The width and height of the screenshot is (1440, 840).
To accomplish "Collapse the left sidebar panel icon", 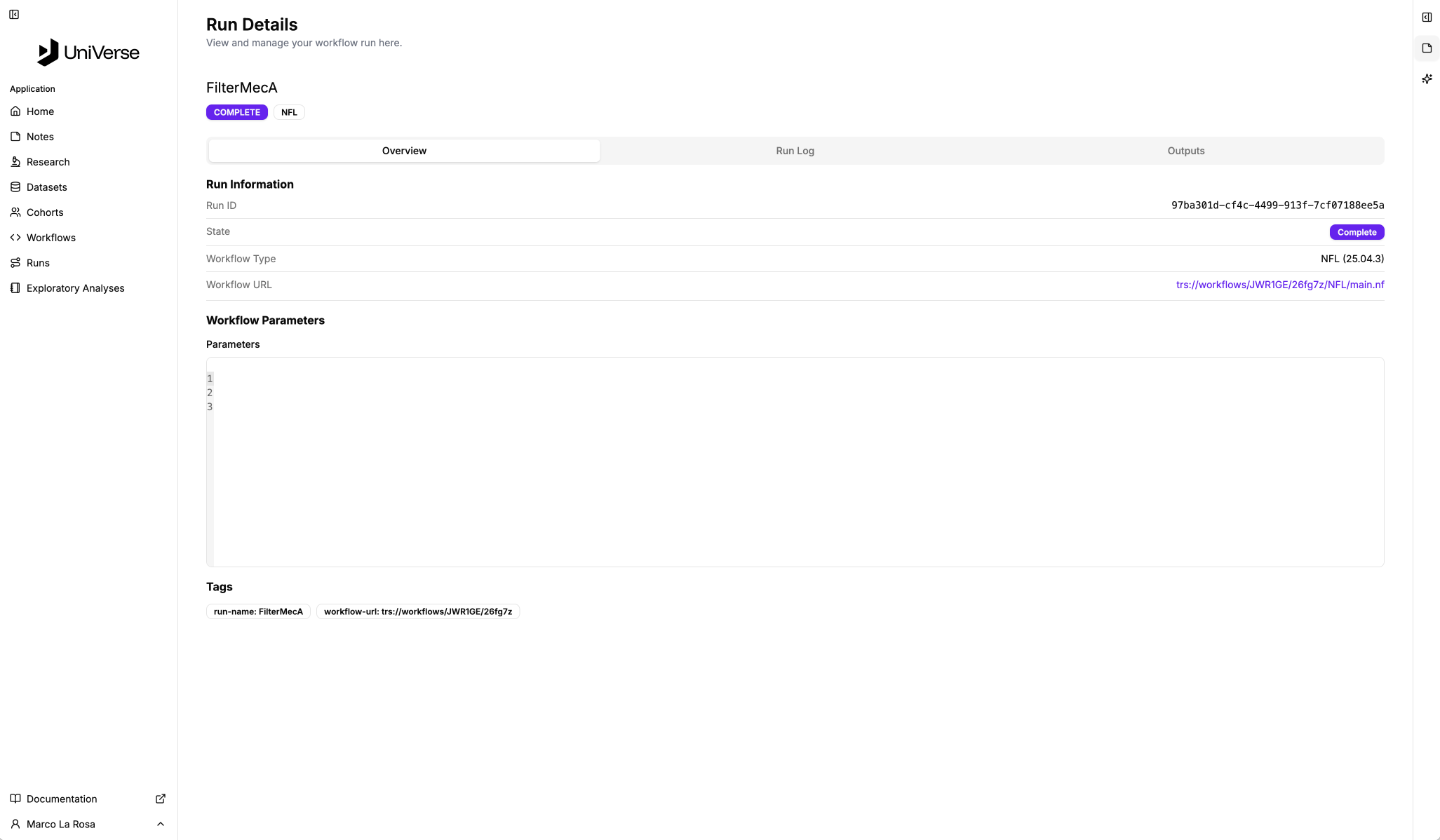I will click(14, 15).
